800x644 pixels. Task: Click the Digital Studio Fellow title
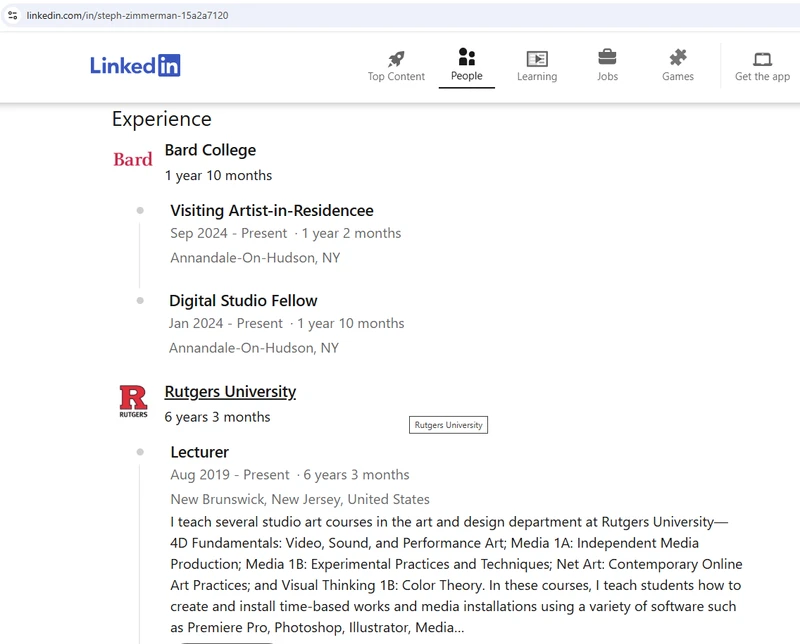tap(243, 301)
